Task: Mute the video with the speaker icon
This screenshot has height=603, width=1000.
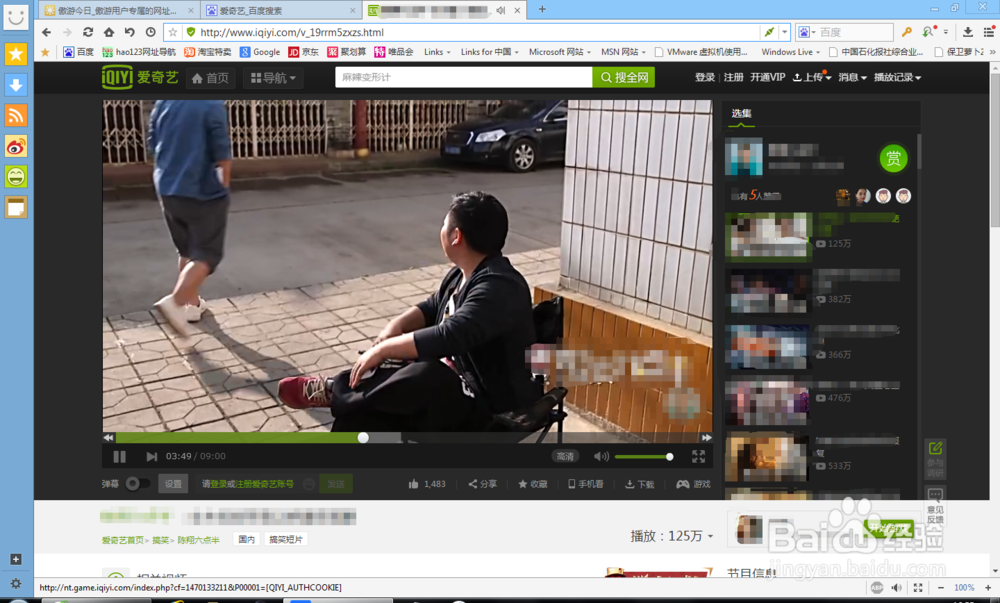Action: point(601,456)
